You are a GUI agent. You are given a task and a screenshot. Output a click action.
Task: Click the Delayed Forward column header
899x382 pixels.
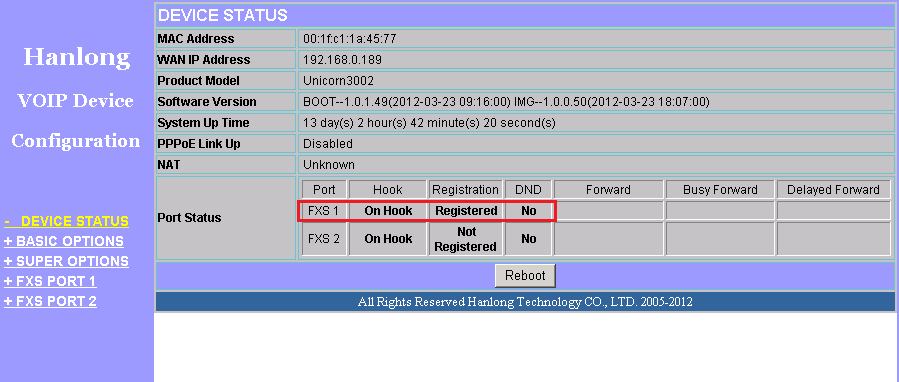point(833,190)
